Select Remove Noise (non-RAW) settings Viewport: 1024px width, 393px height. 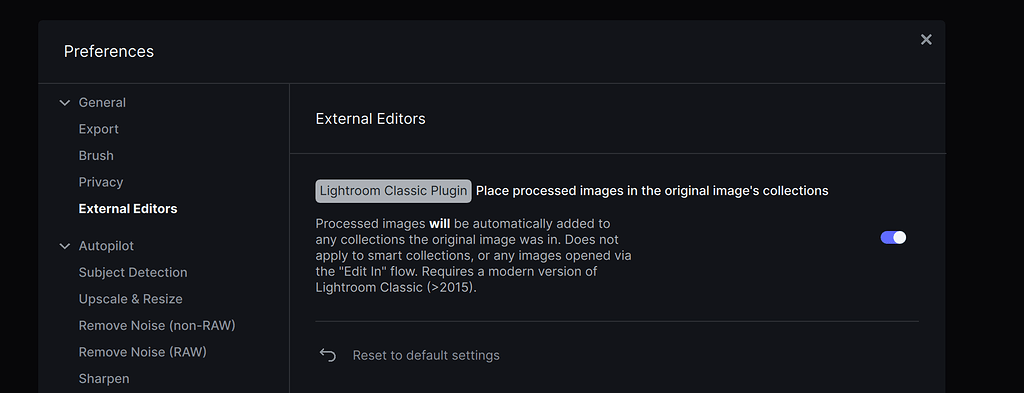[x=157, y=325]
